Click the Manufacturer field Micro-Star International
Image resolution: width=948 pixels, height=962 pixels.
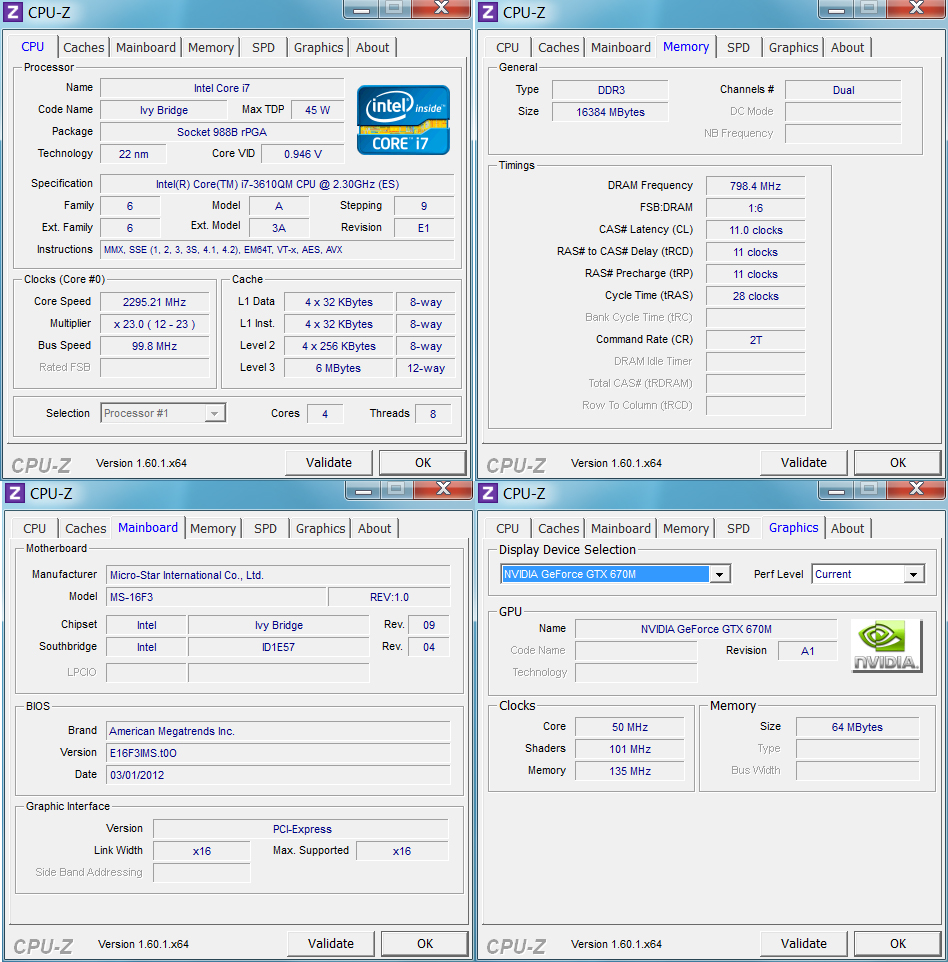point(278,575)
